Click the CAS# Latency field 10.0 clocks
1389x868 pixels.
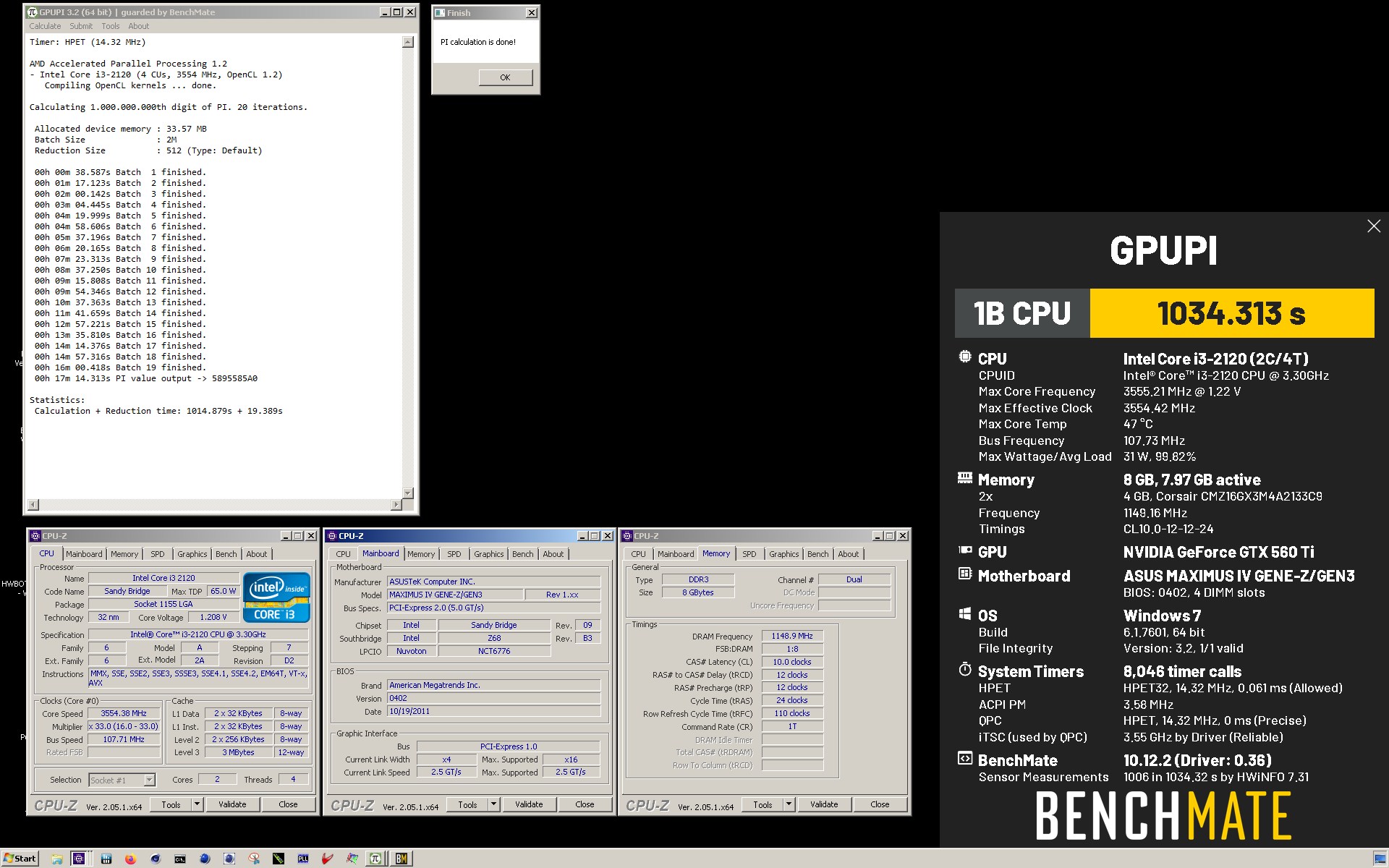click(x=792, y=662)
